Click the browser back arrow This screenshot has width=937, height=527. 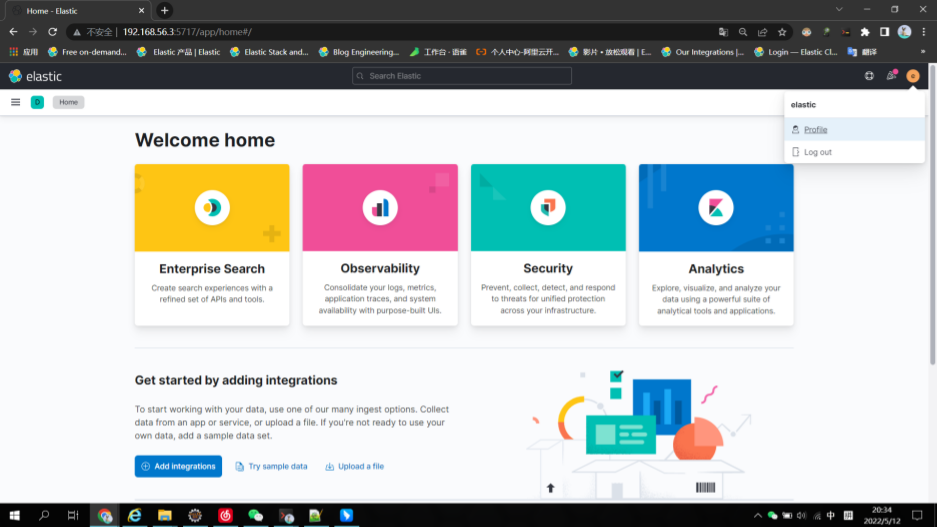tap(13, 32)
